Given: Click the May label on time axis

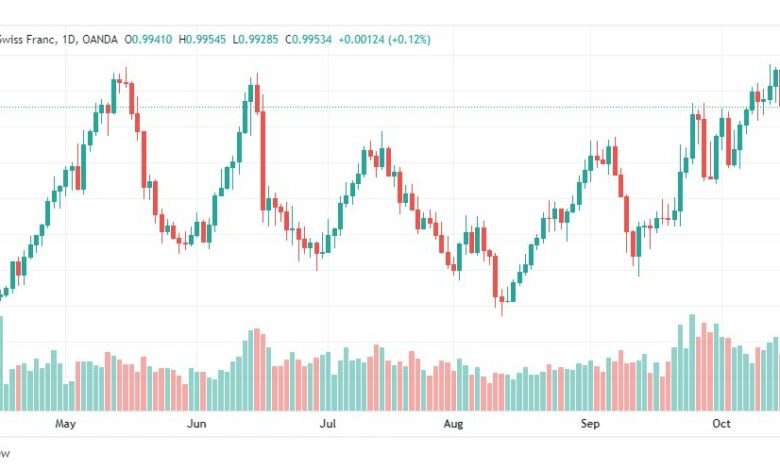Looking at the screenshot, I should coord(65,424).
